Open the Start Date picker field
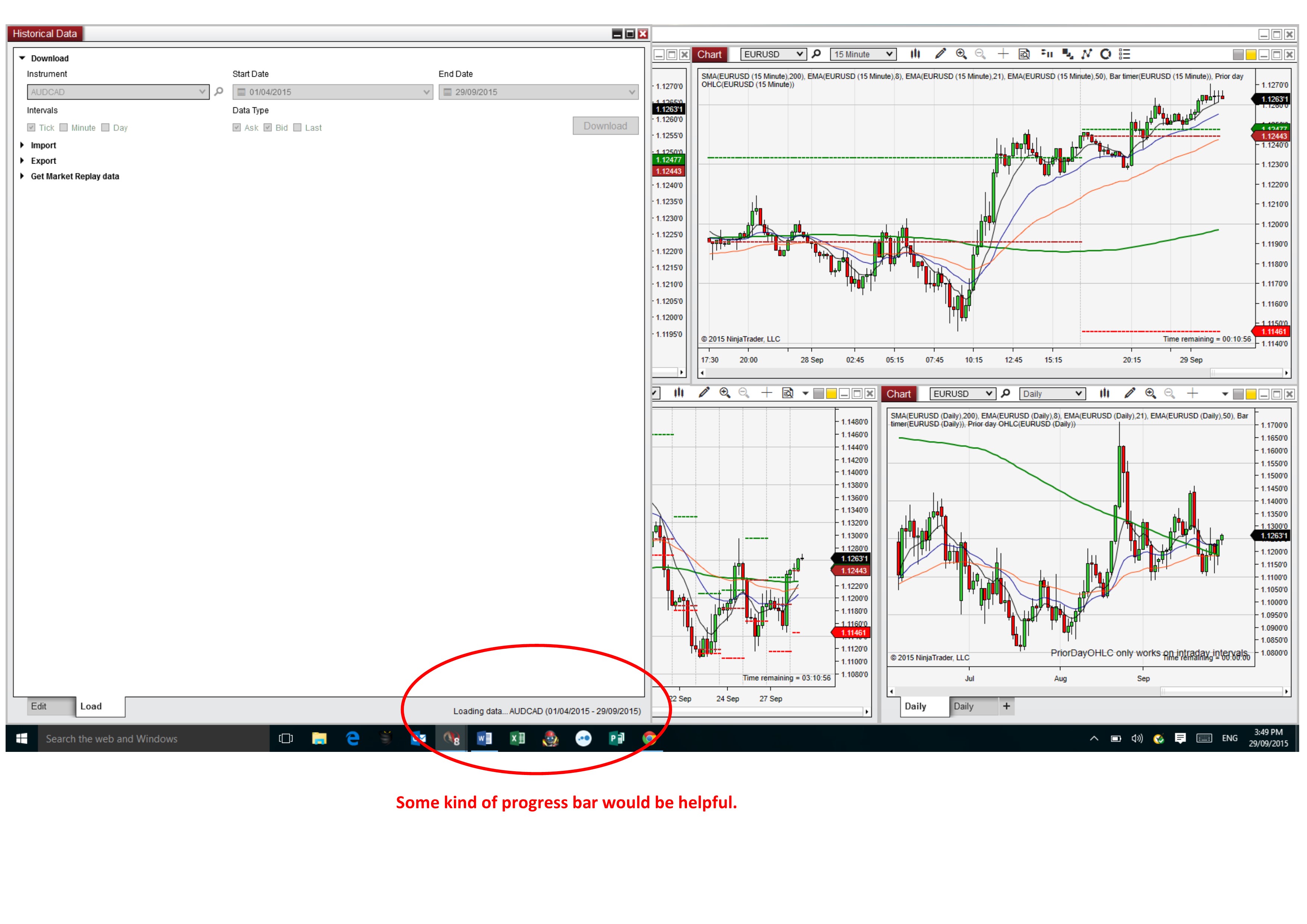Image resolution: width=1307 pixels, height=924 pixels. tap(333, 92)
